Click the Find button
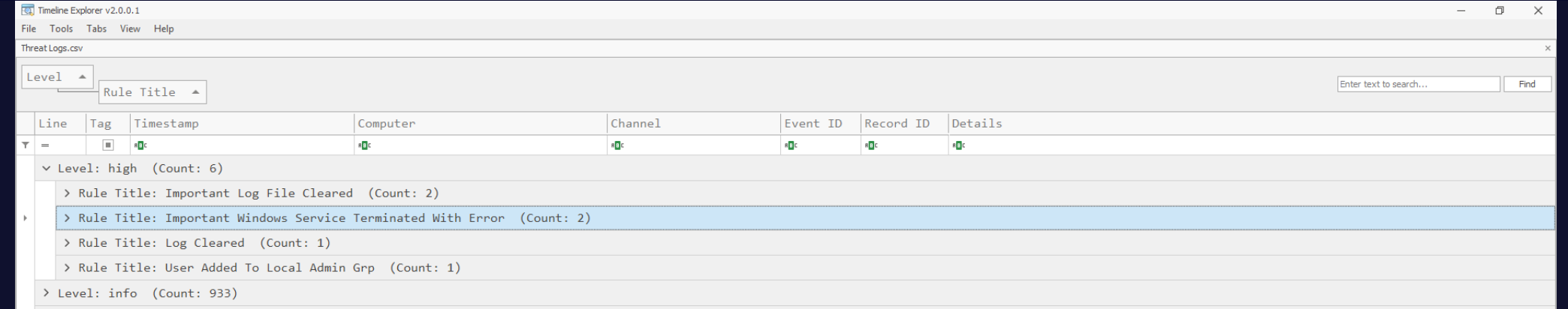Screen dimensions: 1568x309 coord(1527,84)
